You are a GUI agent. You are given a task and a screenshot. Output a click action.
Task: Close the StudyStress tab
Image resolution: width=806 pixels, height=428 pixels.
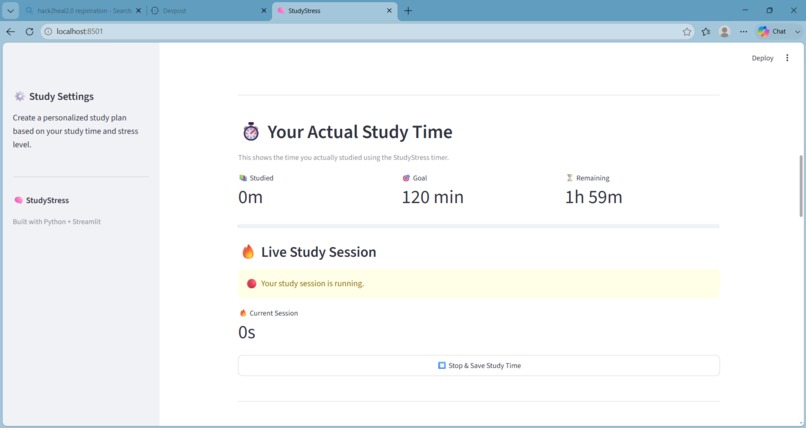(389, 10)
